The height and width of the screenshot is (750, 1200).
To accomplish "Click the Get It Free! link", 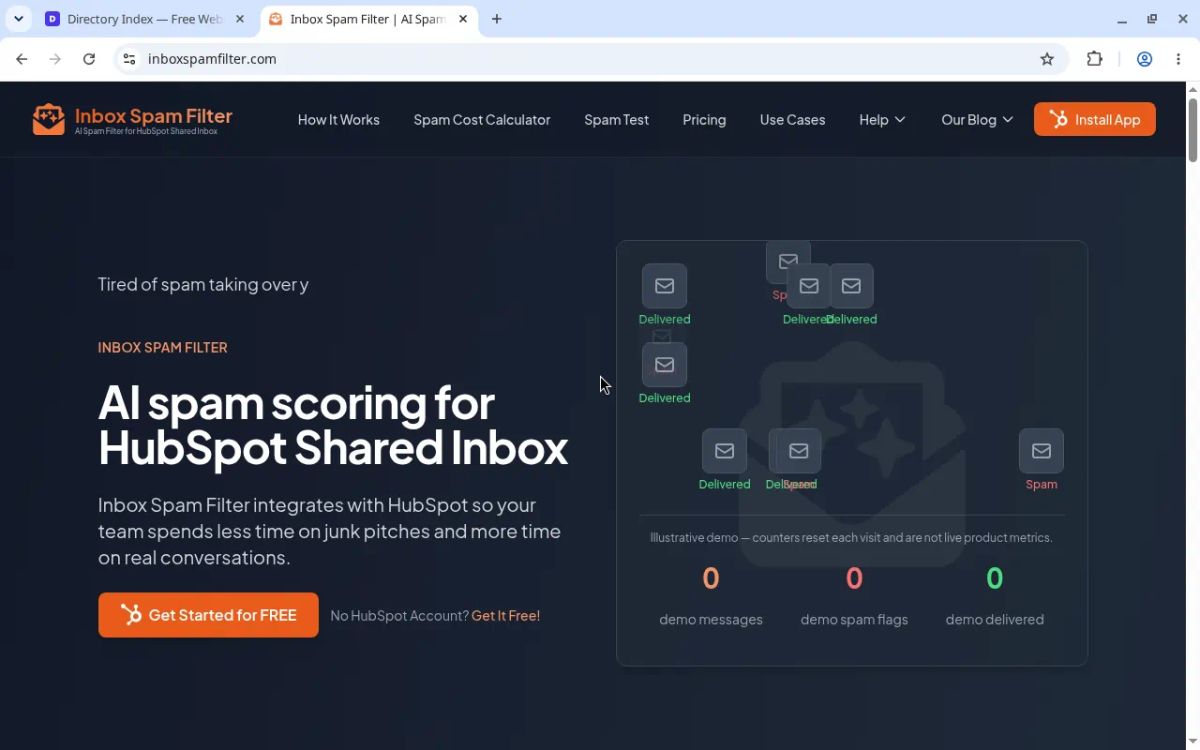I will click(506, 616).
